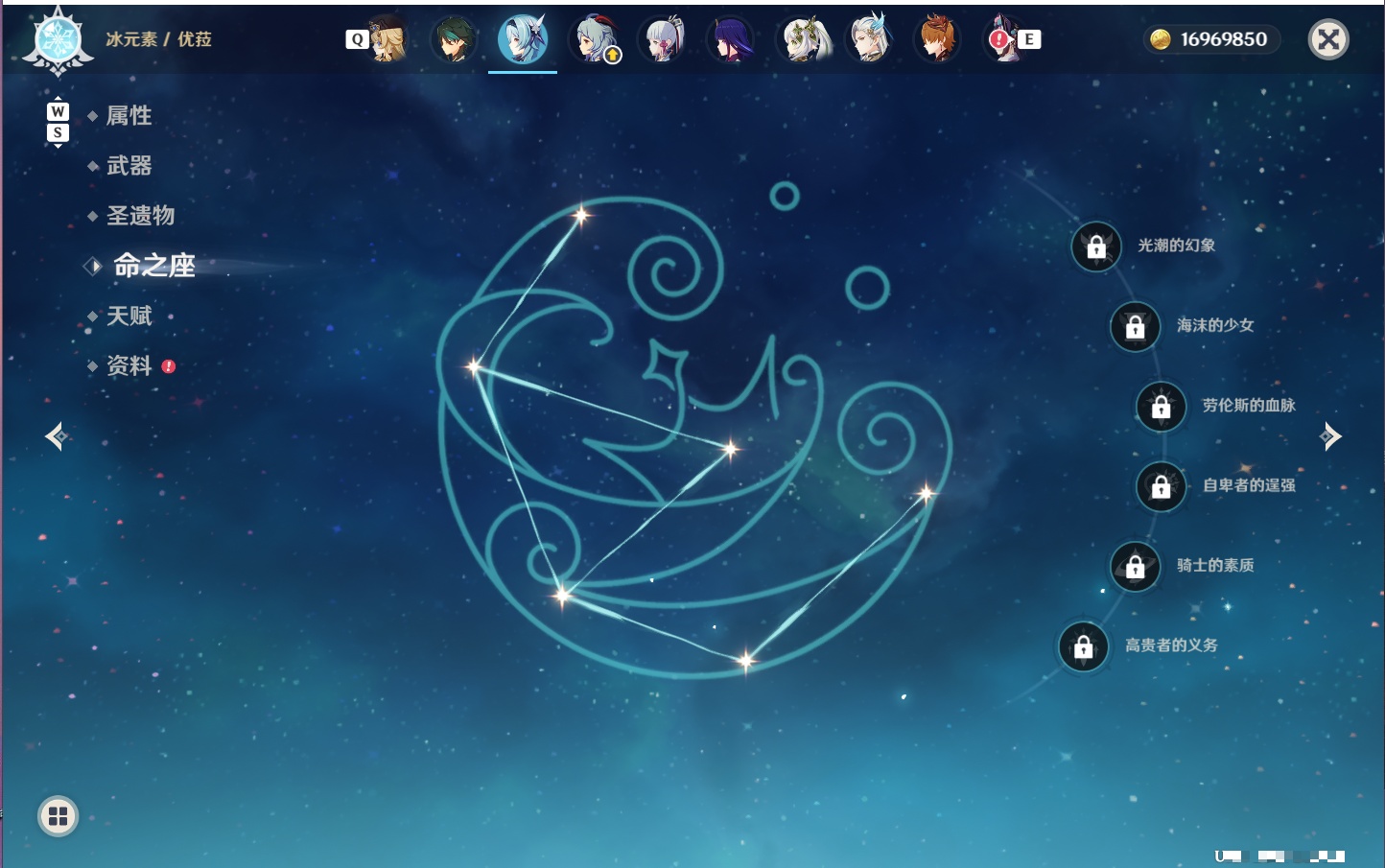Select the silver ponytail character portrait

click(x=664, y=39)
